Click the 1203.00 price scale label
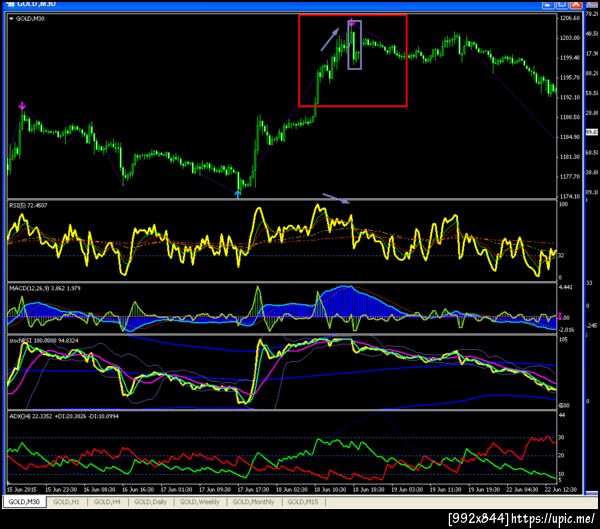Screen dimensions: 600x529 (570, 38)
